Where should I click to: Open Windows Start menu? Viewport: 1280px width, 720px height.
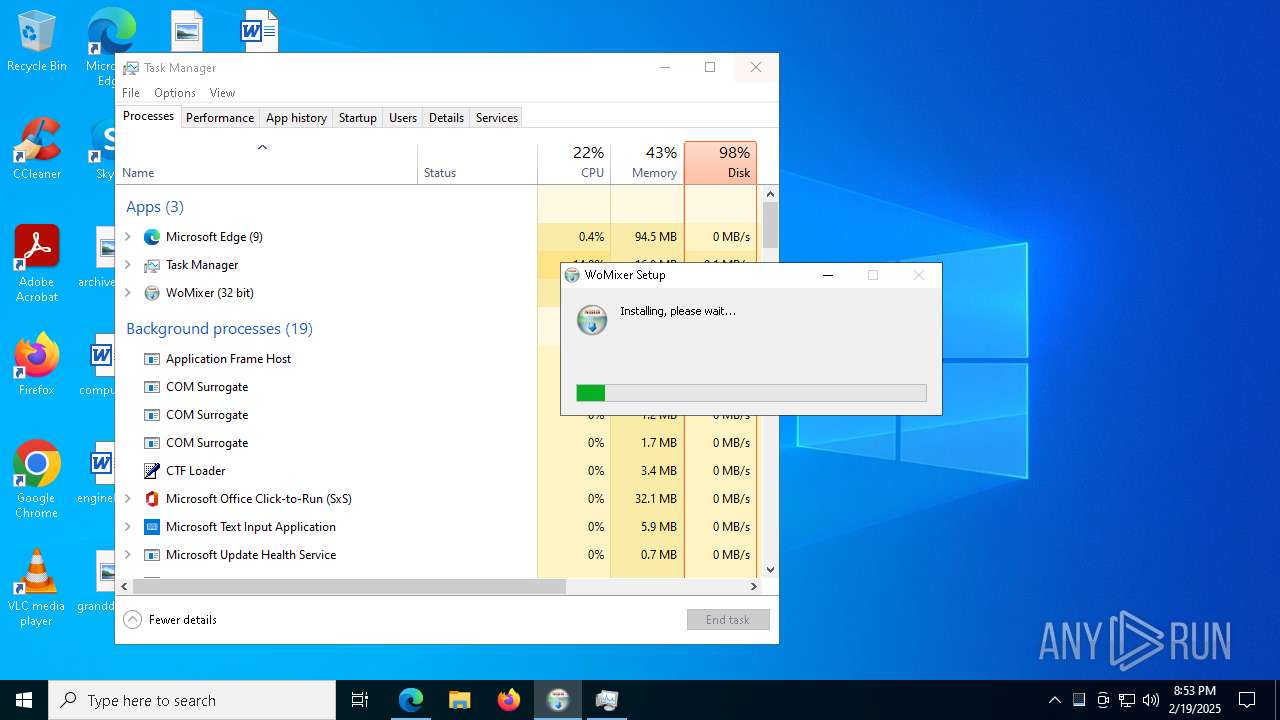24,700
